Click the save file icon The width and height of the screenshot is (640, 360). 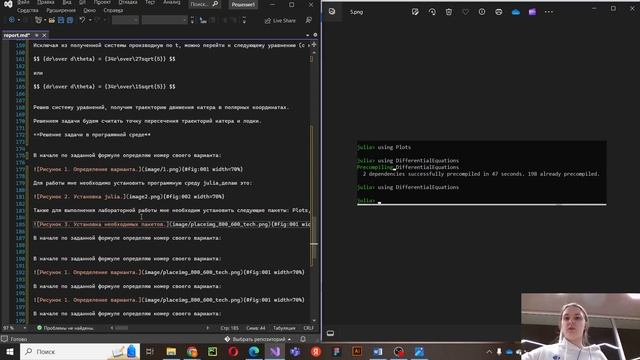(x=61, y=20)
